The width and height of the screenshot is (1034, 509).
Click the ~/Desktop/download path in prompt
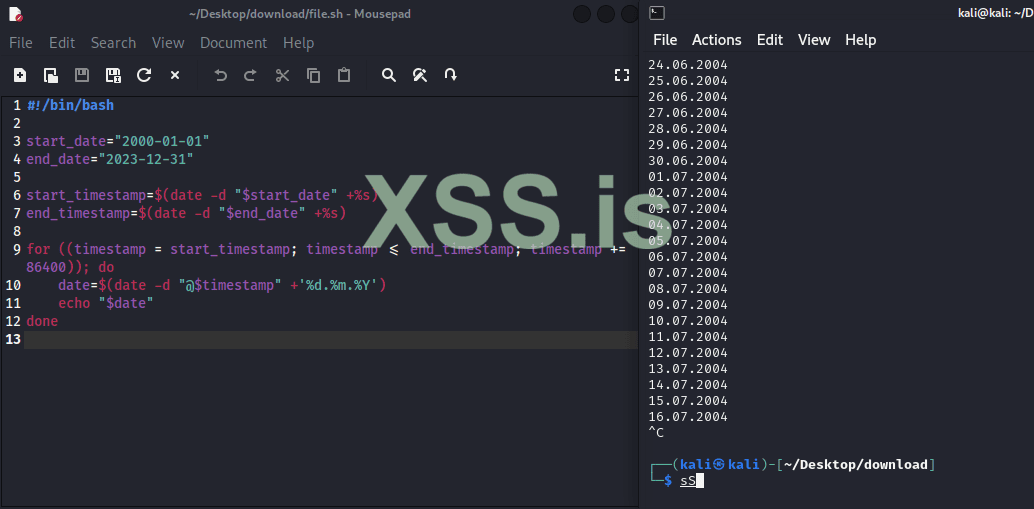tap(855, 465)
